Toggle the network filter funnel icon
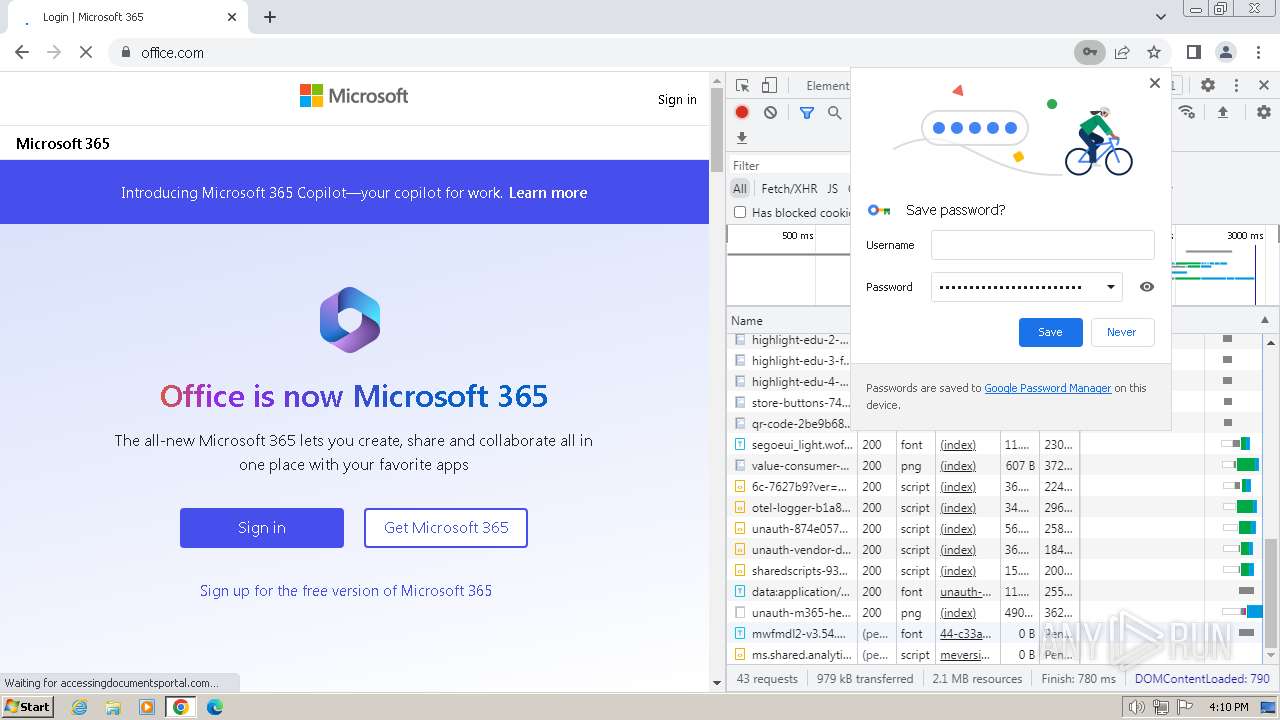This screenshot has width=1280, height=720. [x=807, y=113]
